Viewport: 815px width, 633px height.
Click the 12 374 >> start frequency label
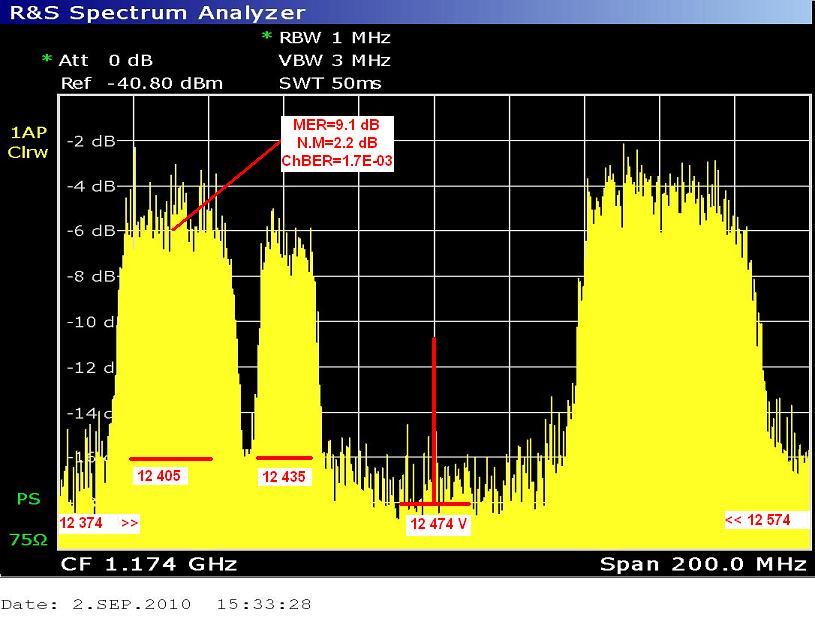point(98,523)
